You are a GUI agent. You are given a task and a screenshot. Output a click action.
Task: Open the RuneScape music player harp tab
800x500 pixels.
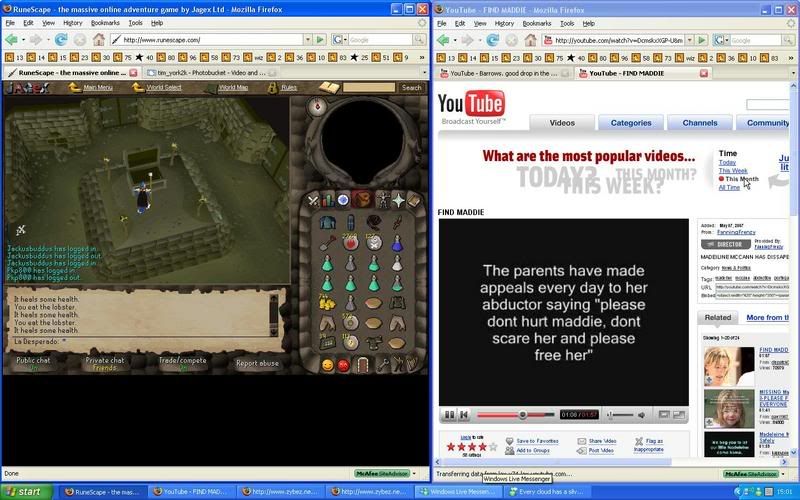pyautogui.click(x=412, y=364)
